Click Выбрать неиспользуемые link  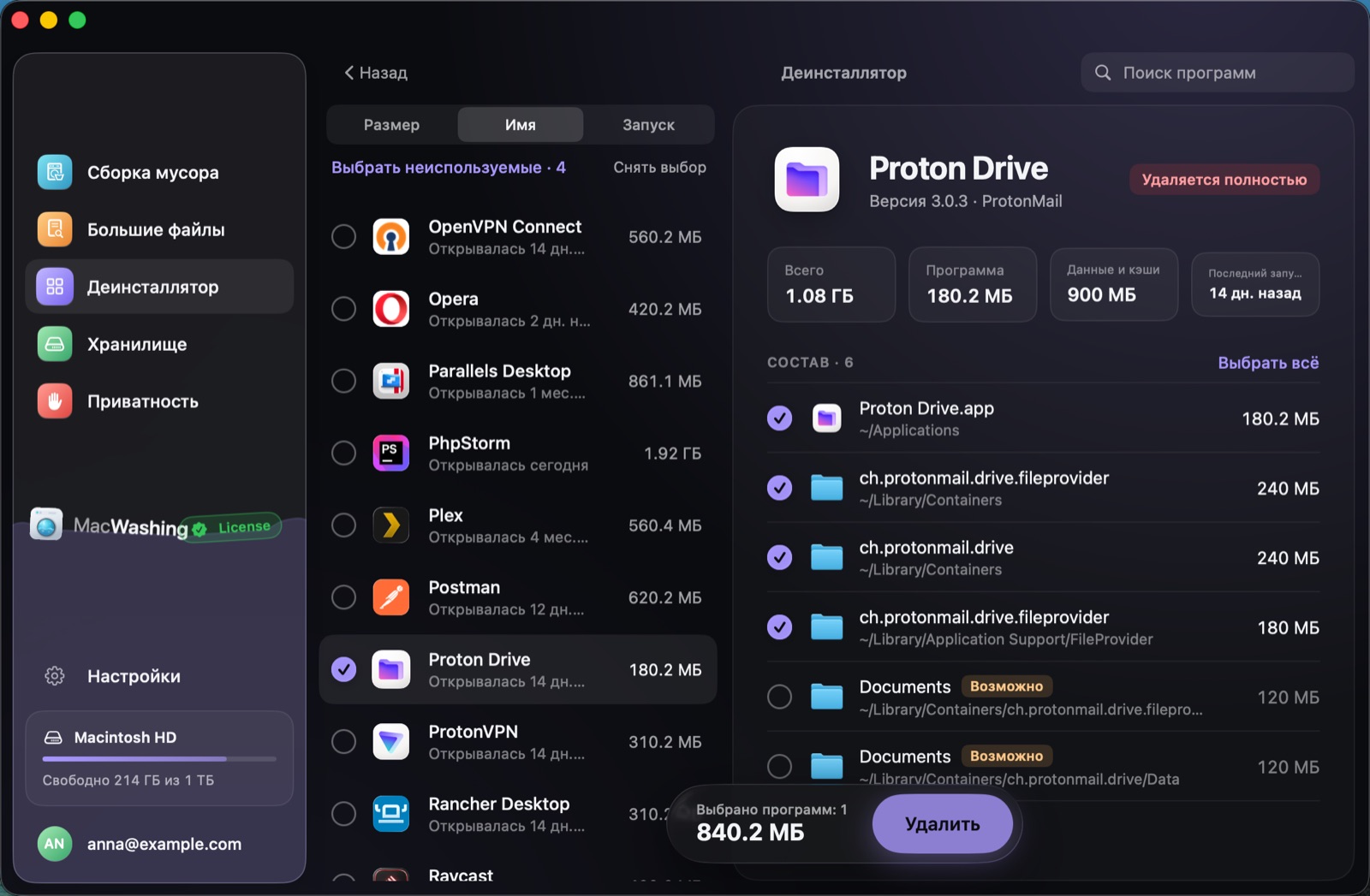click(449, 168)
